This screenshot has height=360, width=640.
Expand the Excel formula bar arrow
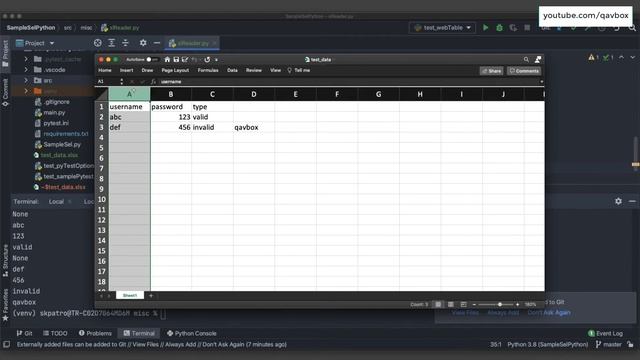pos(541,82)
